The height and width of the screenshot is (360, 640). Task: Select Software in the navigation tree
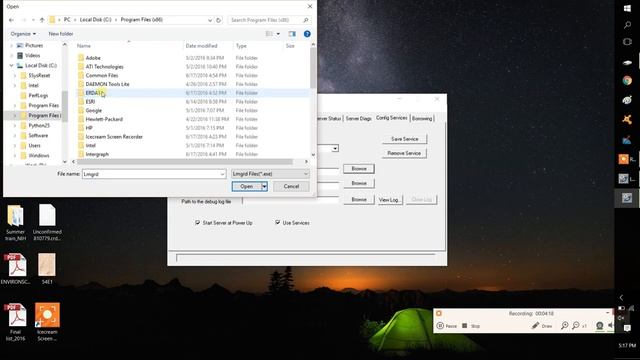click(x=38, y=136)
